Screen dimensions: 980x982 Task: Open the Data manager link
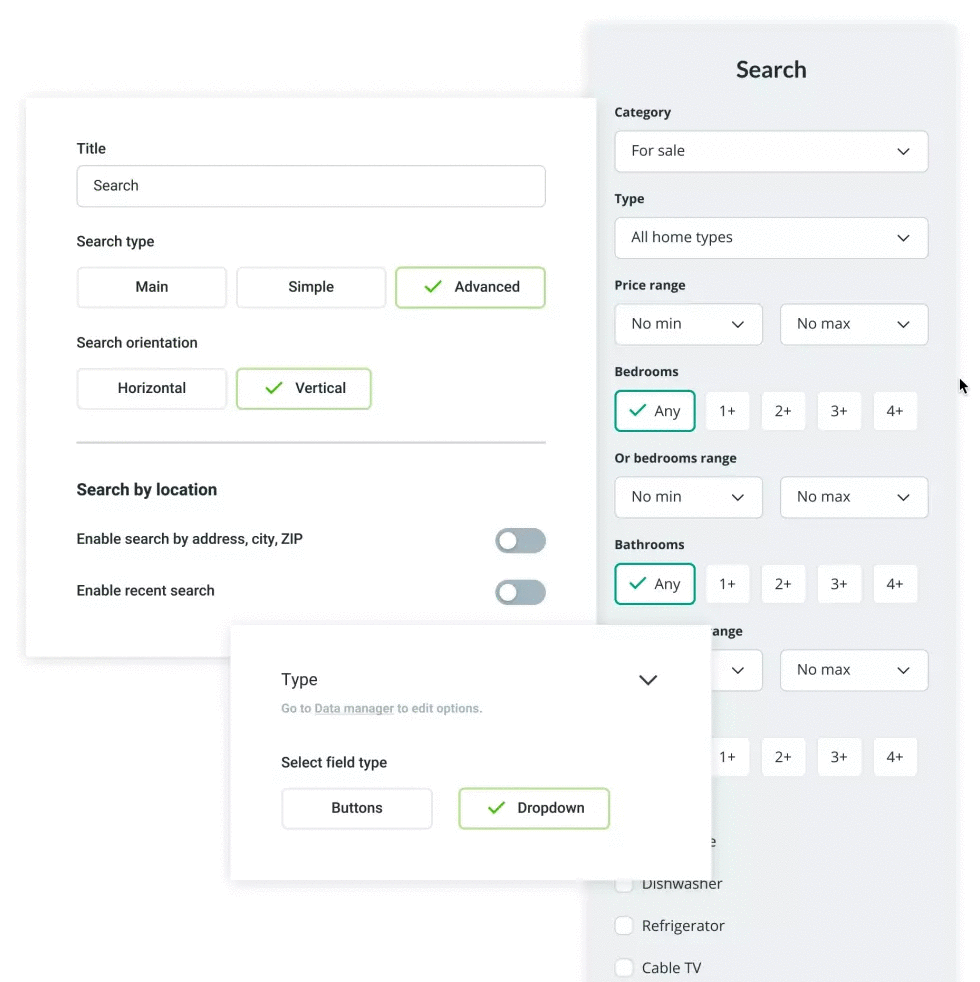click(354, 709)
